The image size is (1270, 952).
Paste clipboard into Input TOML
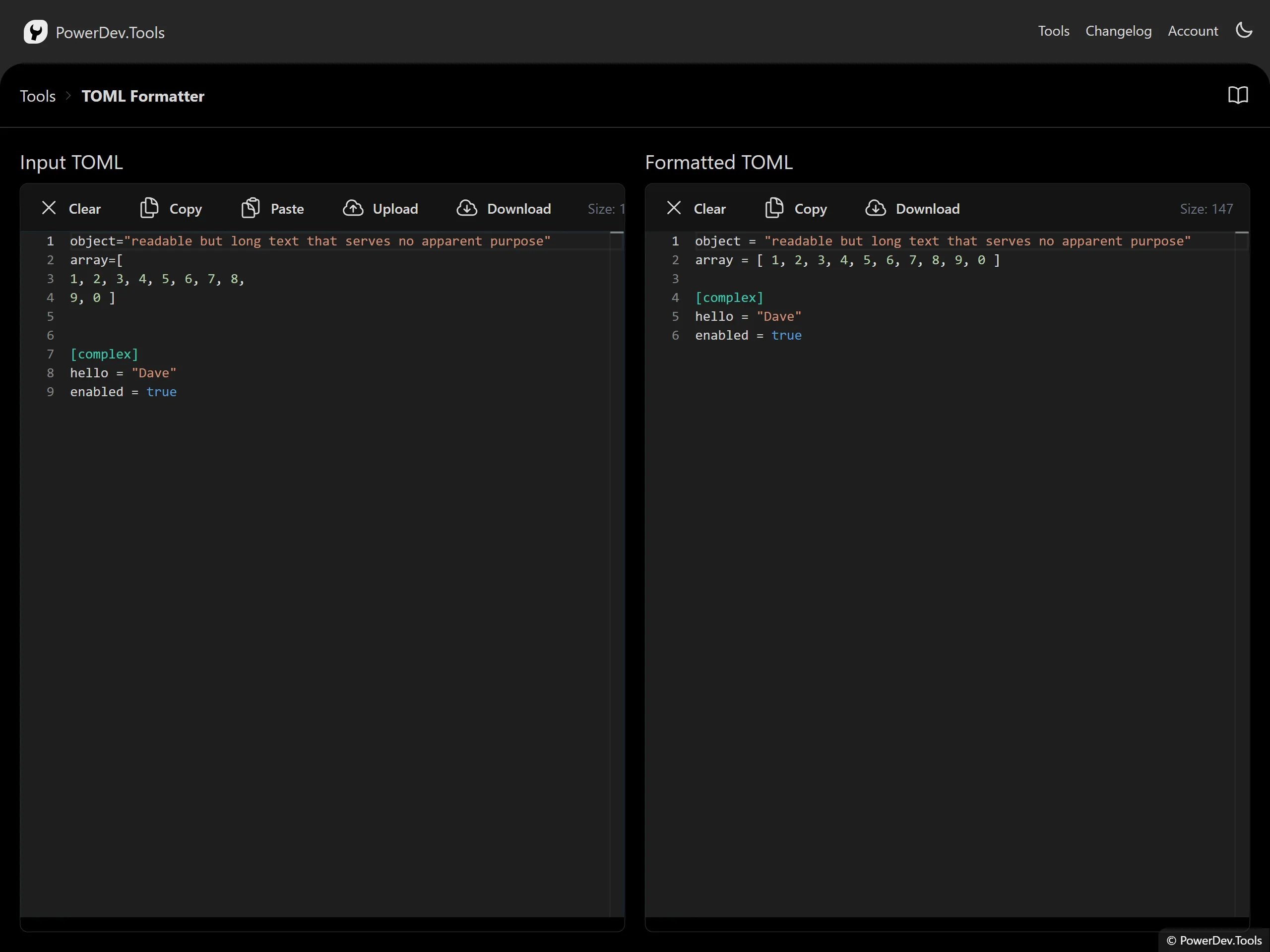[273, 208]
